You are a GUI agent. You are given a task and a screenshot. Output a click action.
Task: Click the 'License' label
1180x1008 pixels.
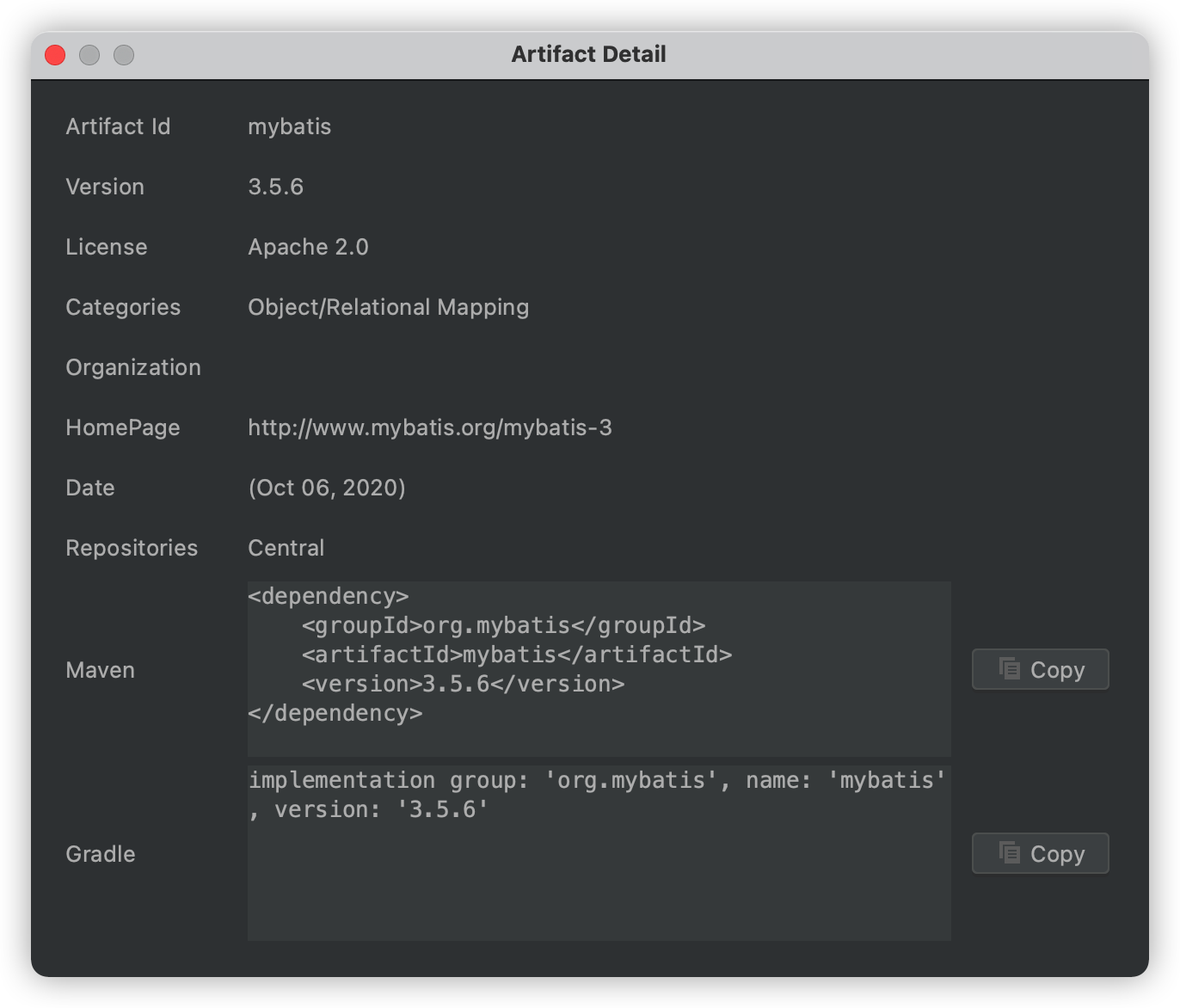click(107, 247)
